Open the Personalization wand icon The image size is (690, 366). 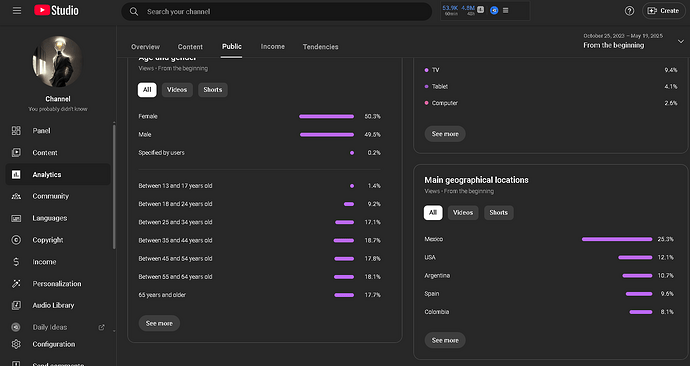16,284
